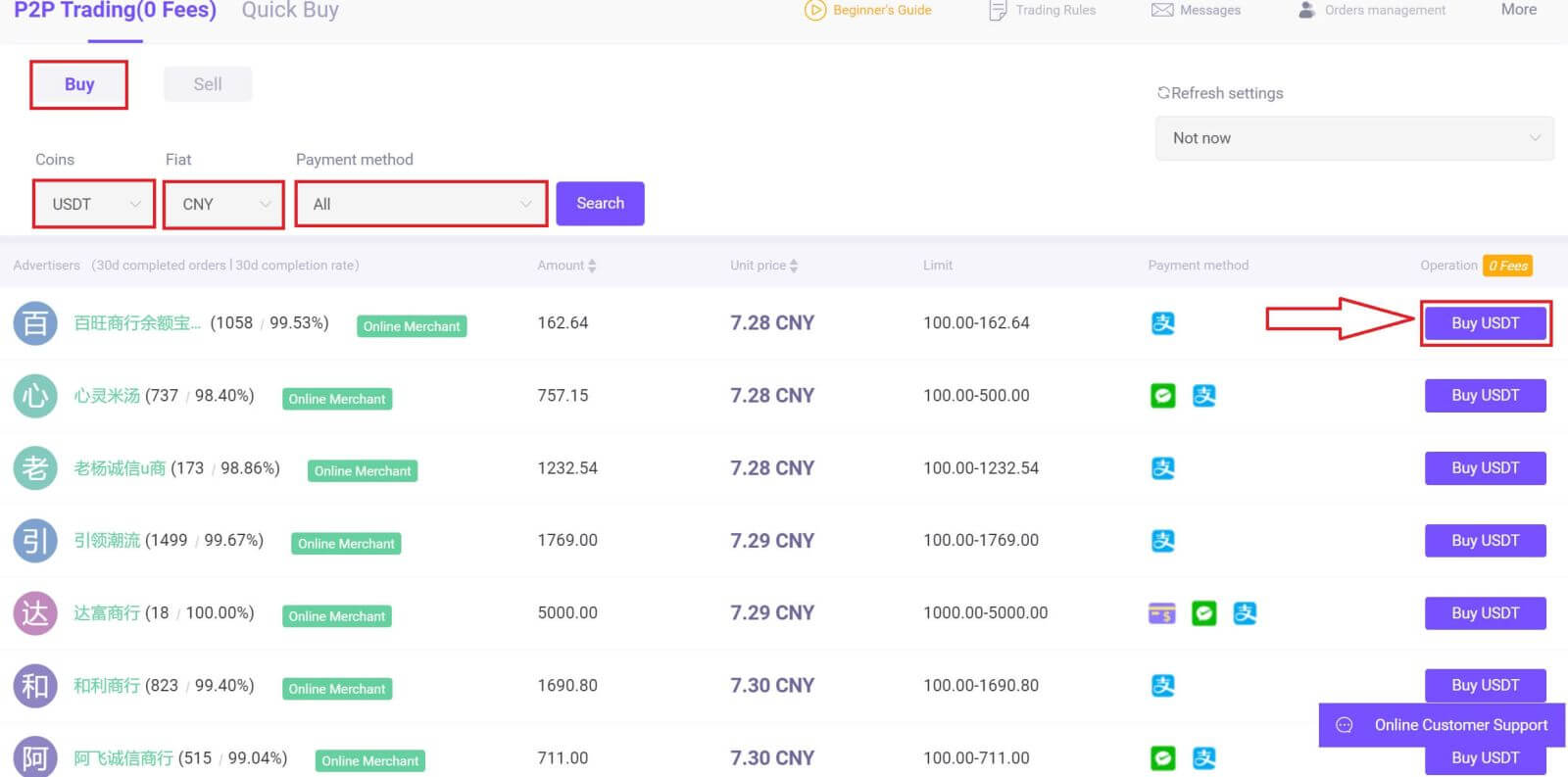Click the Alipay icon in the 5000.00 row
1568x777 pixels.
(1245, 613)
